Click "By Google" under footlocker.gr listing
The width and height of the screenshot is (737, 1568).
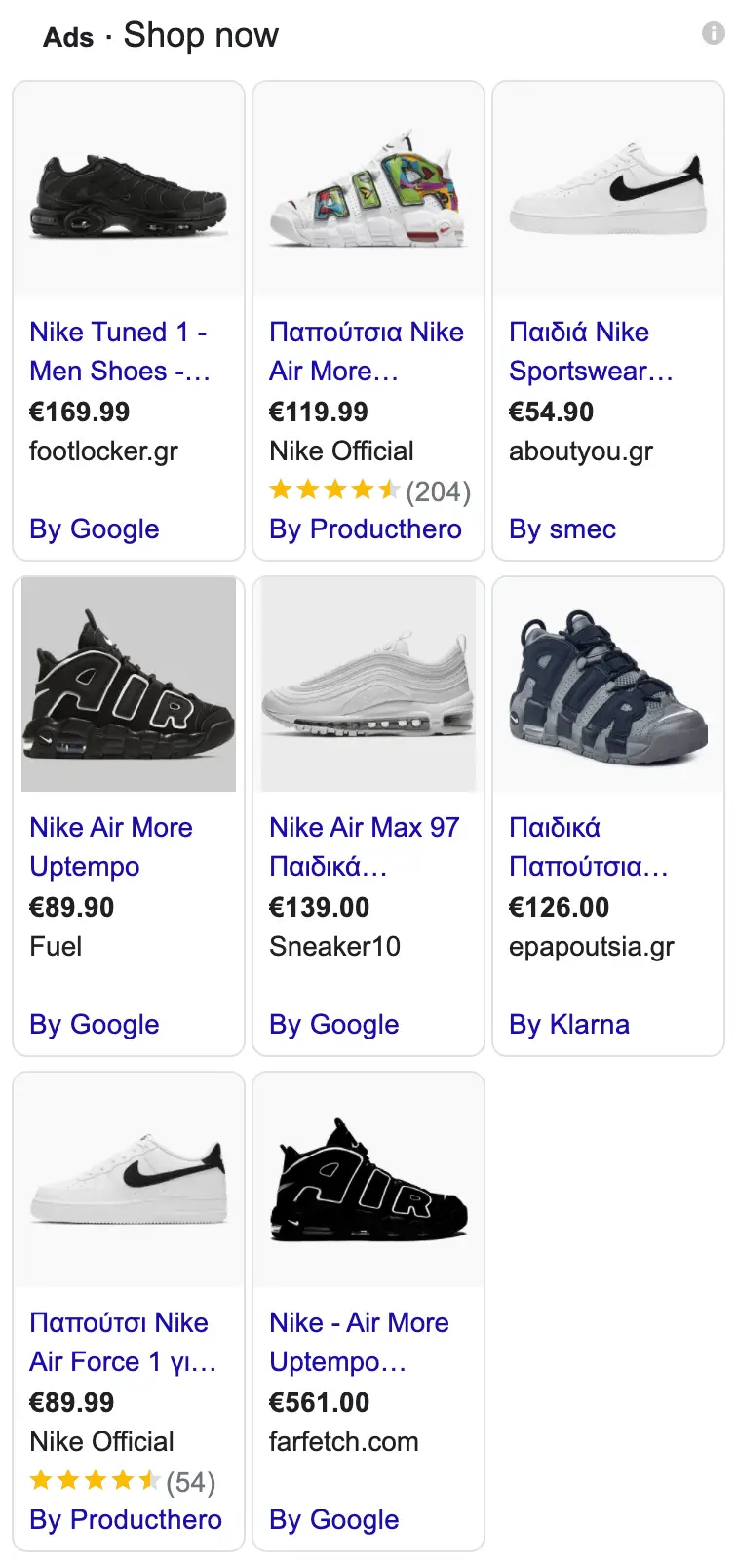(x=95, y=529)
